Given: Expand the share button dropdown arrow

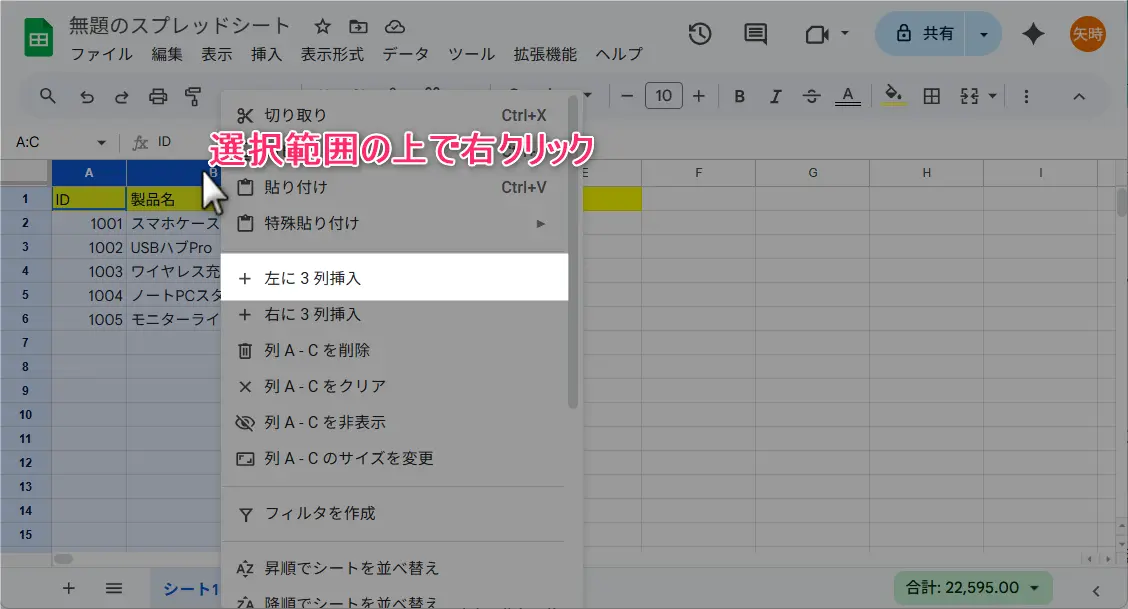Looking at the screenshot, I should click(x=984, y=34).
